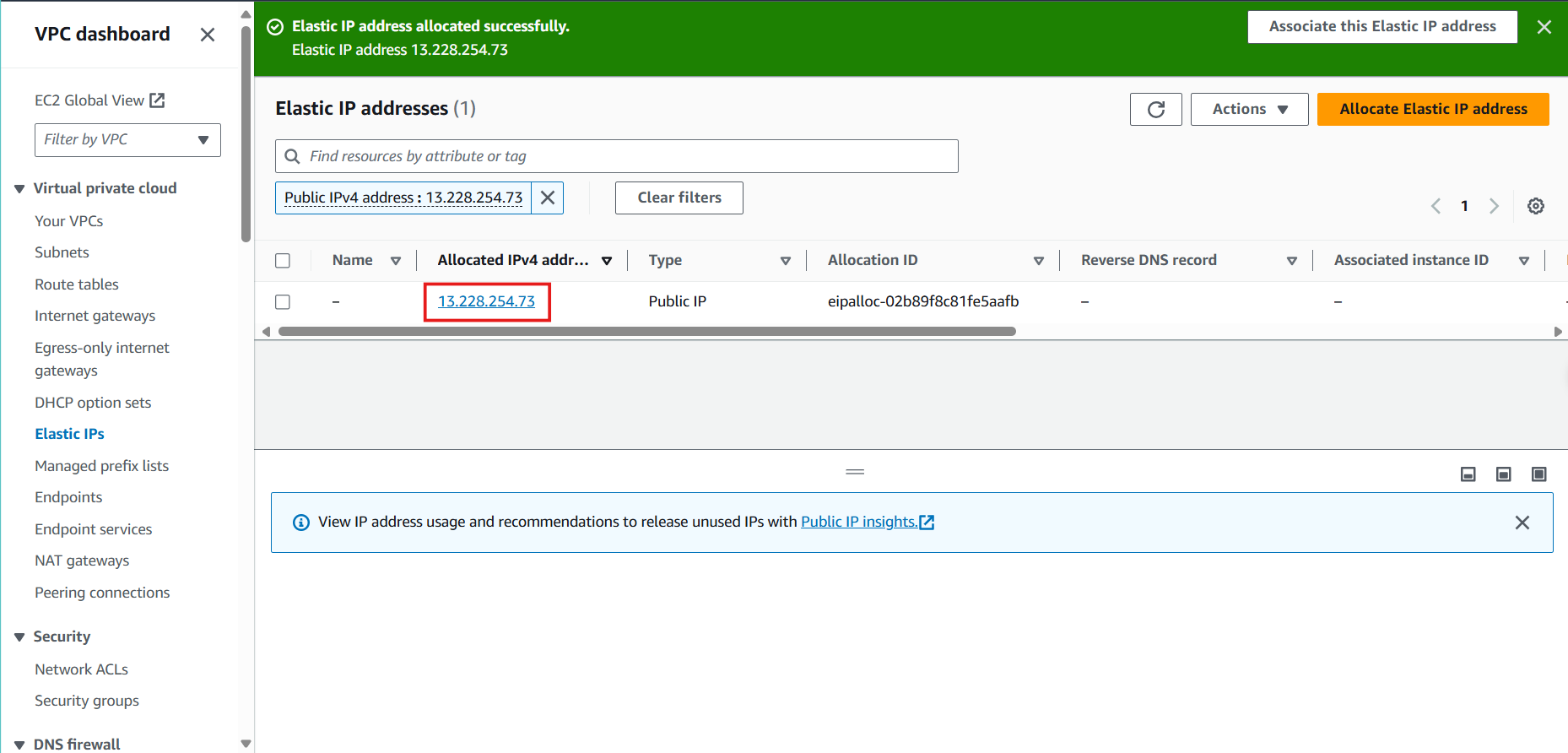This screenshot has width=1568, height=753.
Task: Sort by Name column arrow
Action: (396, 261)
